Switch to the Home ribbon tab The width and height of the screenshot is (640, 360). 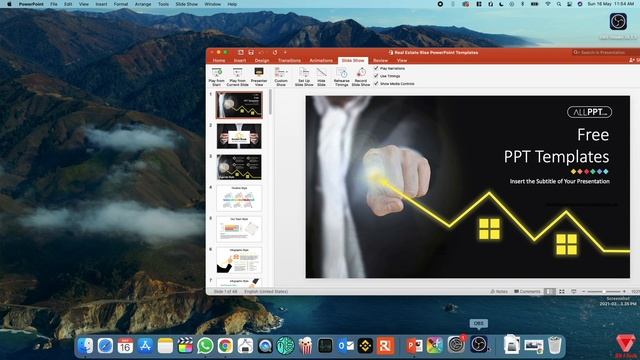point(219,60)
